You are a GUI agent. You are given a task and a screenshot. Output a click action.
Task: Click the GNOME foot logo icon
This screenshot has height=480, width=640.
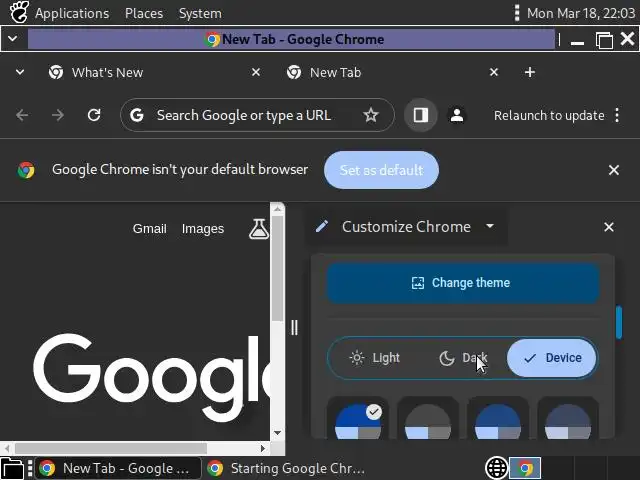tap(19, 12)
